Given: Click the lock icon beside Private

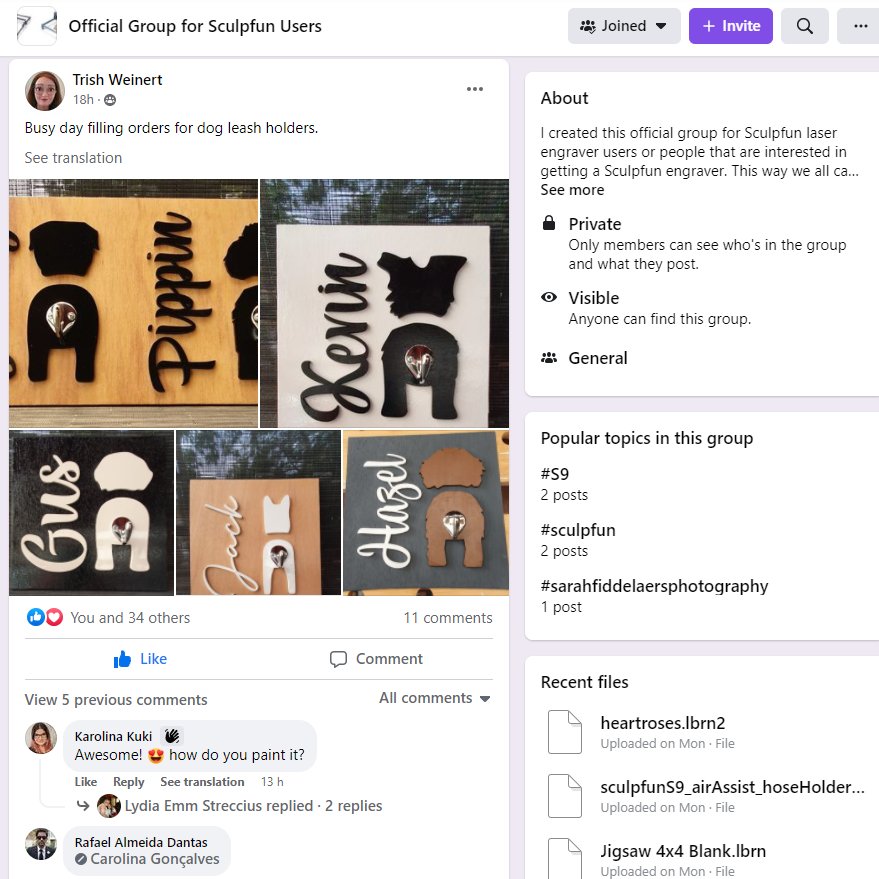Looking at the screenshot, I should click(x=549, y=223).
